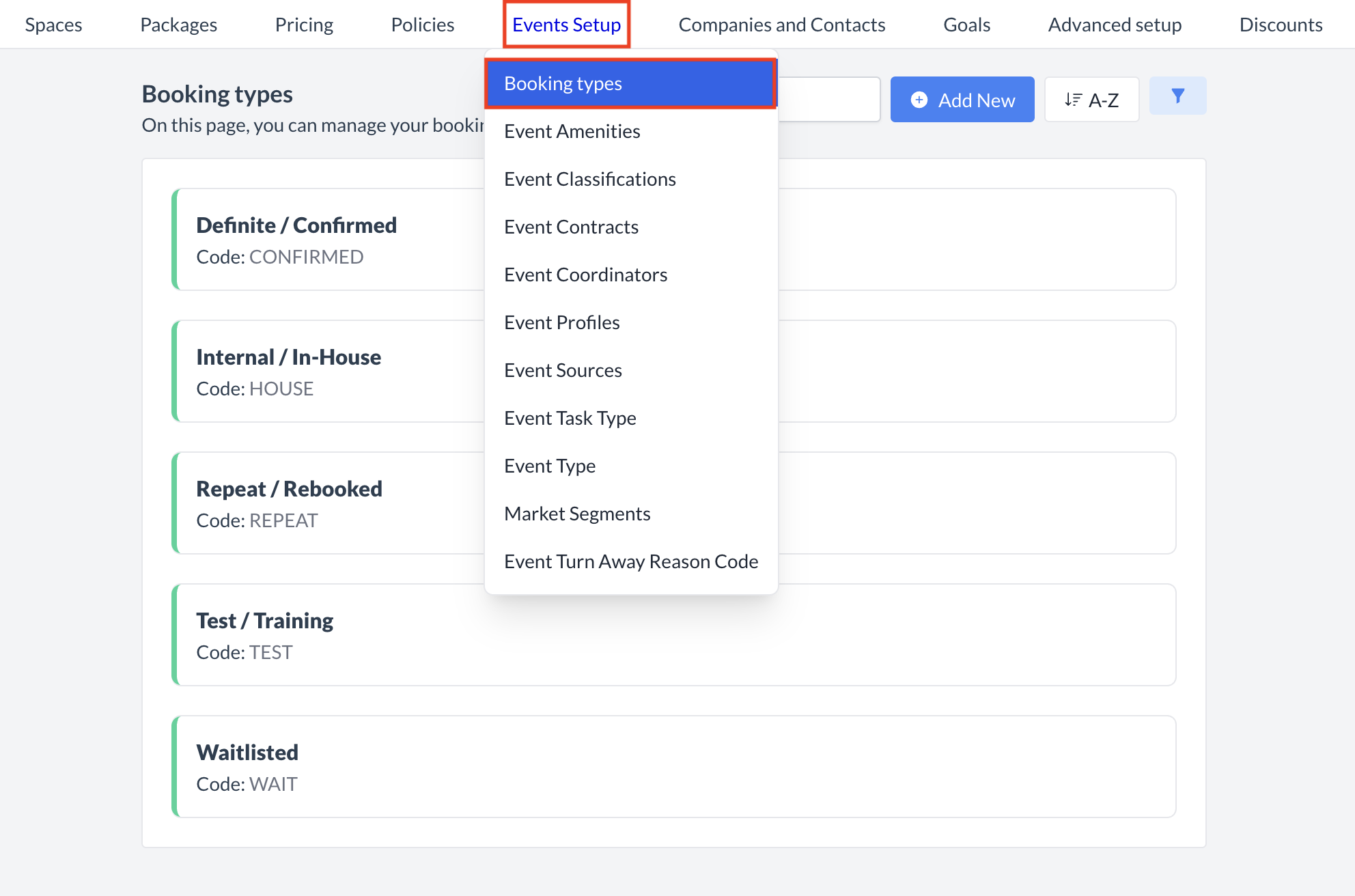This screenshot has height=896, width=1355.
Task: Open the Discounts section
Action: coord(1281,24)
